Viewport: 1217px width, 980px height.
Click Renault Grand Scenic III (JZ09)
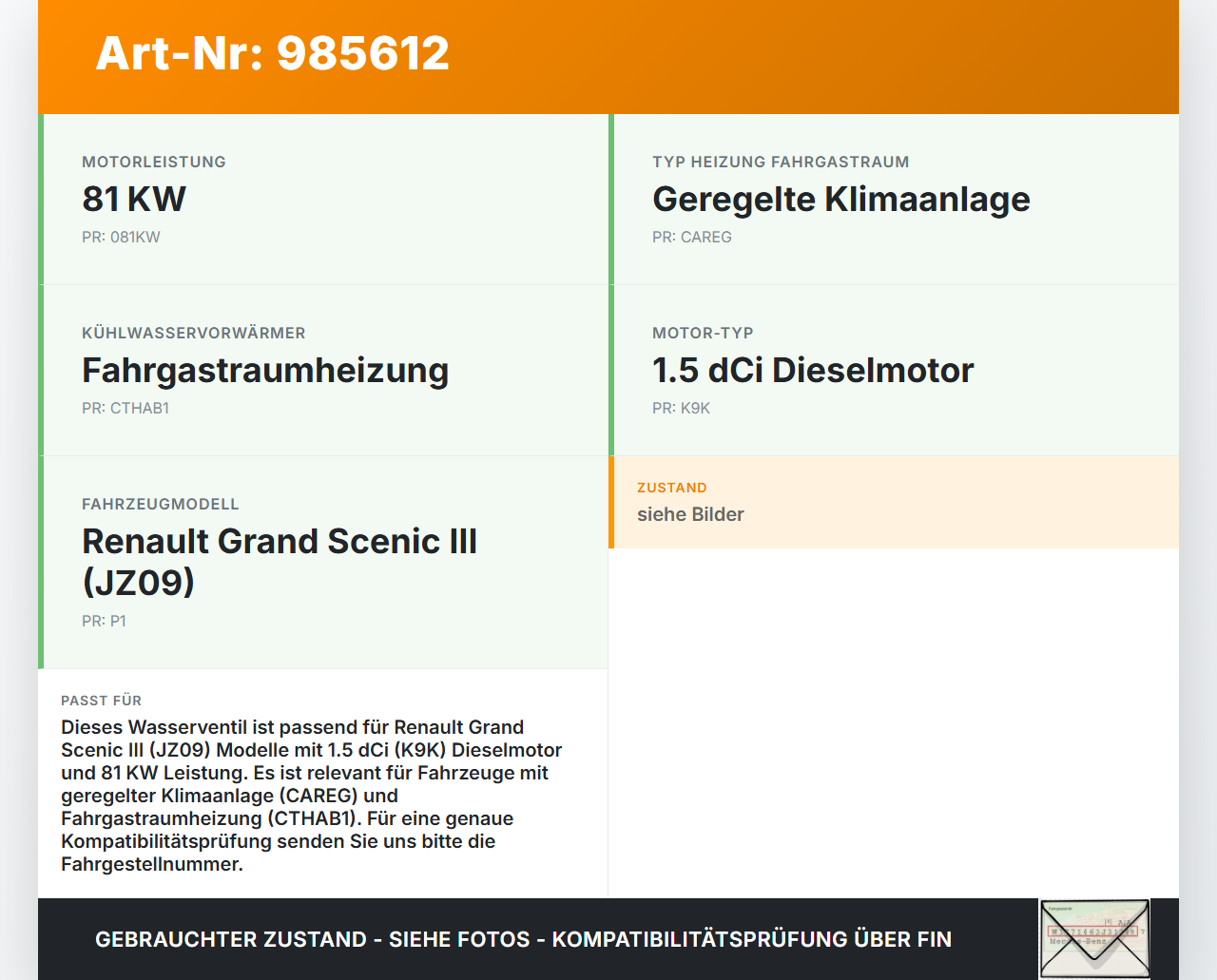[280, 561]
